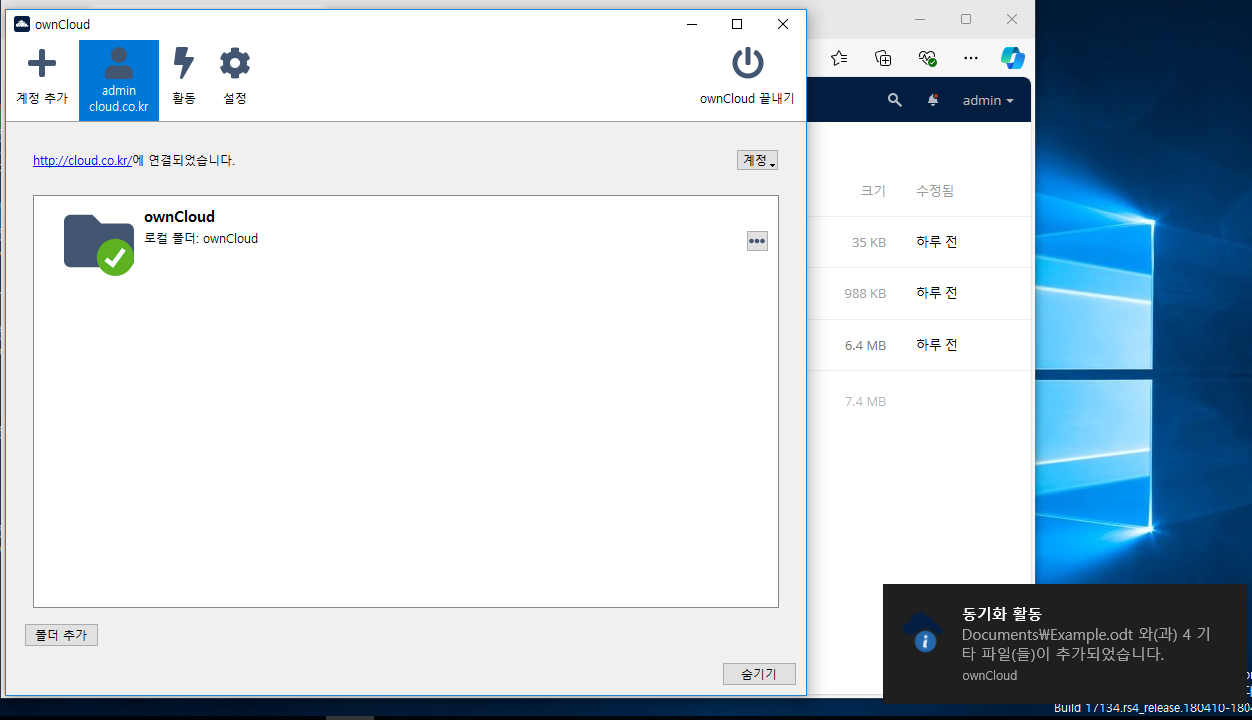Click the ownCloud logo in the title bar
Viewport: 1252px width, 720px height.
click(22, 24)
